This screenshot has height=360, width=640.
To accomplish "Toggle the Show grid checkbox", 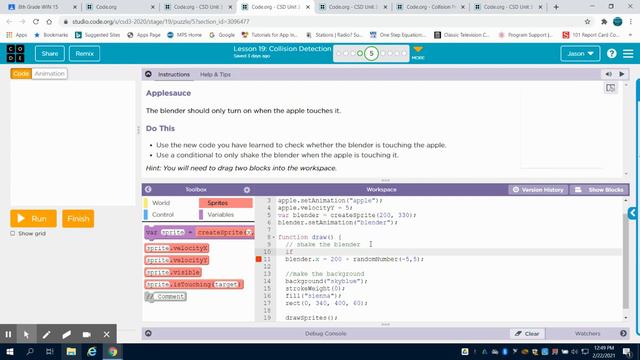I will click(x=13, y=233).
